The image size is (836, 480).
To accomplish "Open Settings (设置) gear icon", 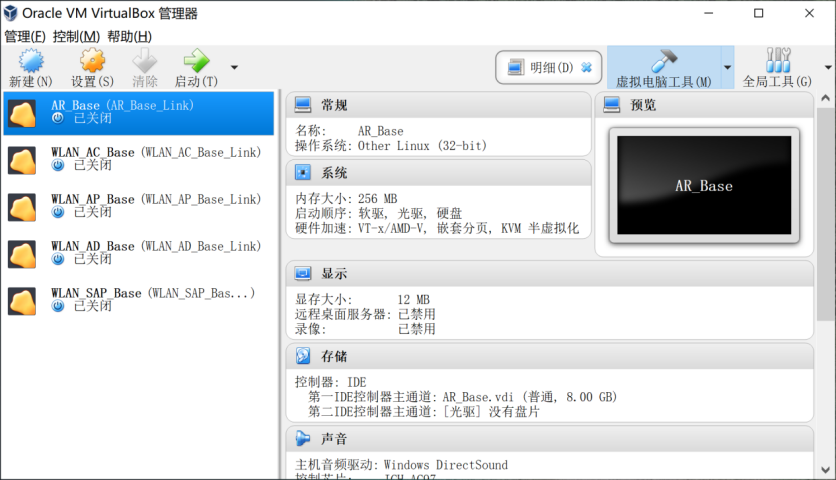I will point(92,61).
